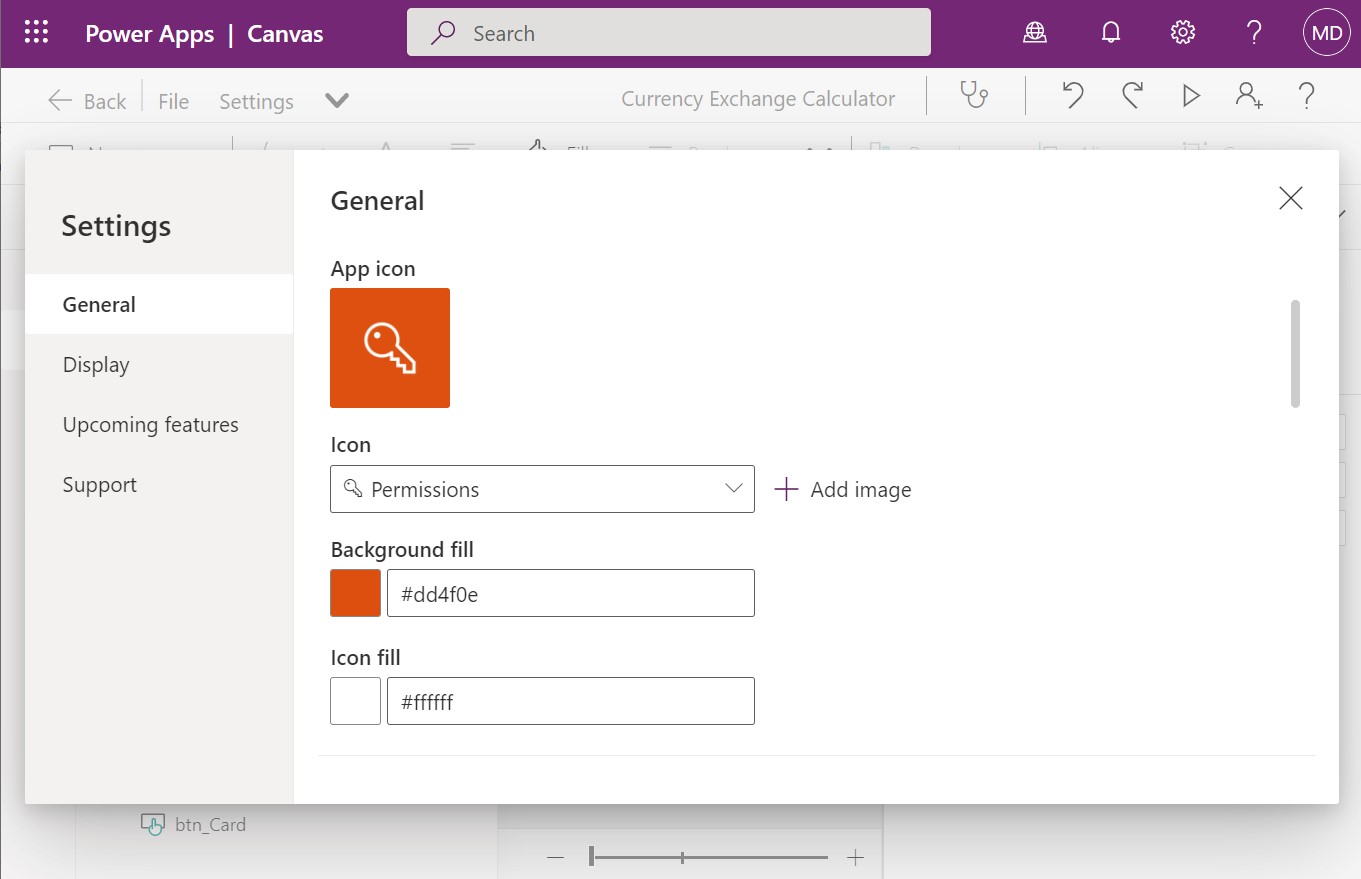Screen dimensions: 1361x879
Task: Preview the Currency Exchange Calculator app
Action: point(1190,96)
